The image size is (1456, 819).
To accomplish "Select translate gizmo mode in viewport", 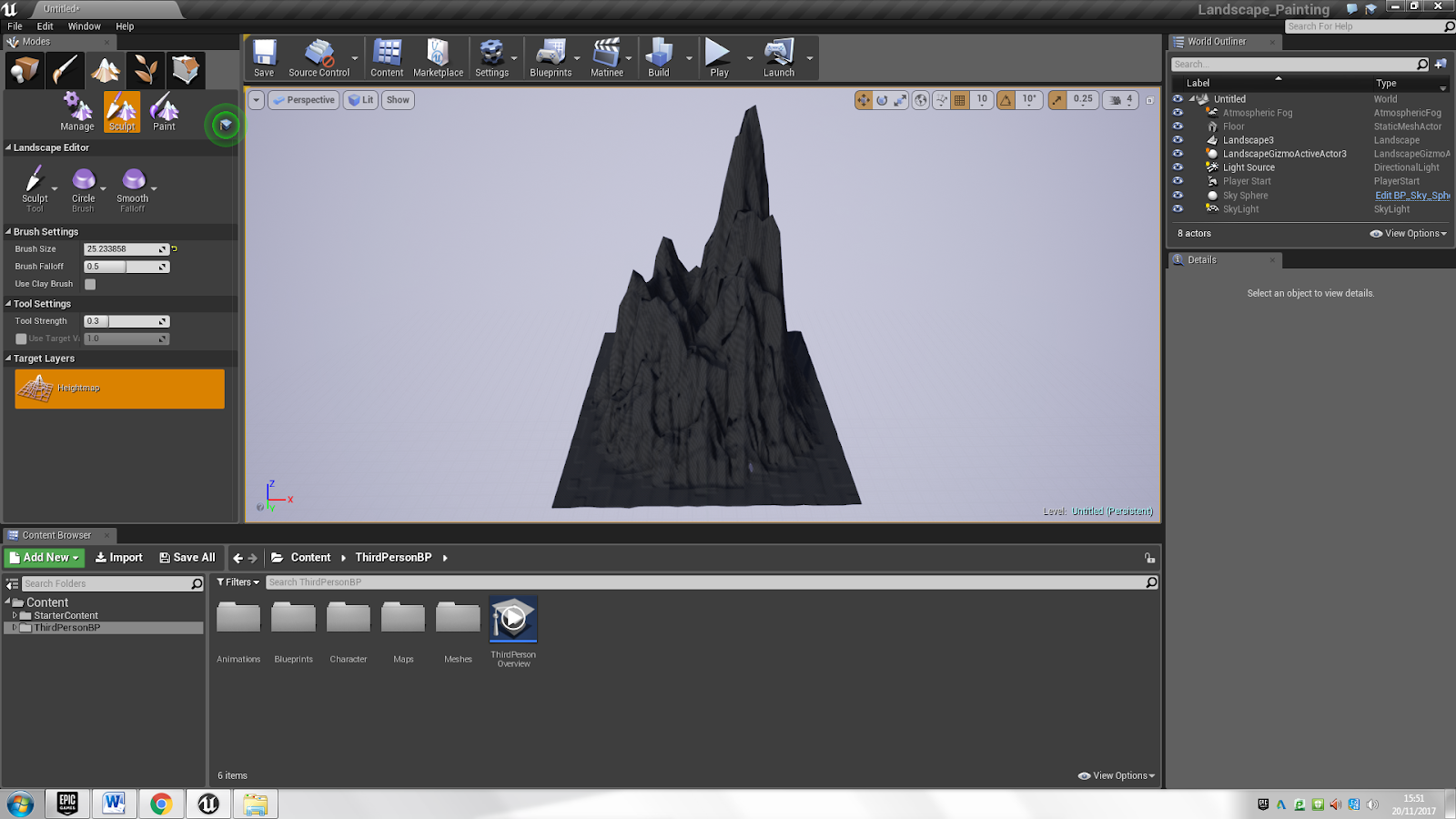I will 864,100.
